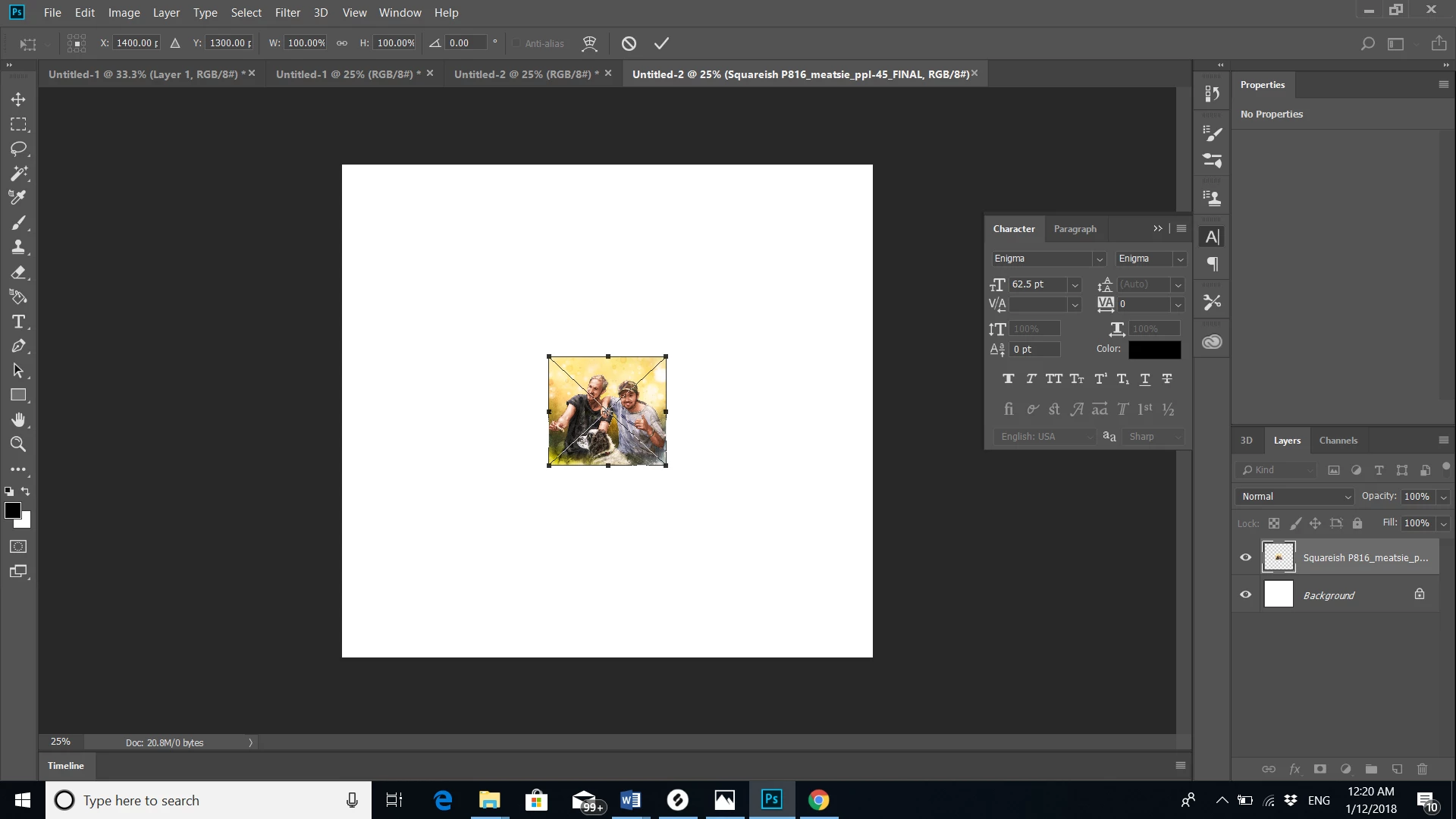The image size is (1456, 819).
Task: Select the Hand tool
Action: (x=18, y=419)
